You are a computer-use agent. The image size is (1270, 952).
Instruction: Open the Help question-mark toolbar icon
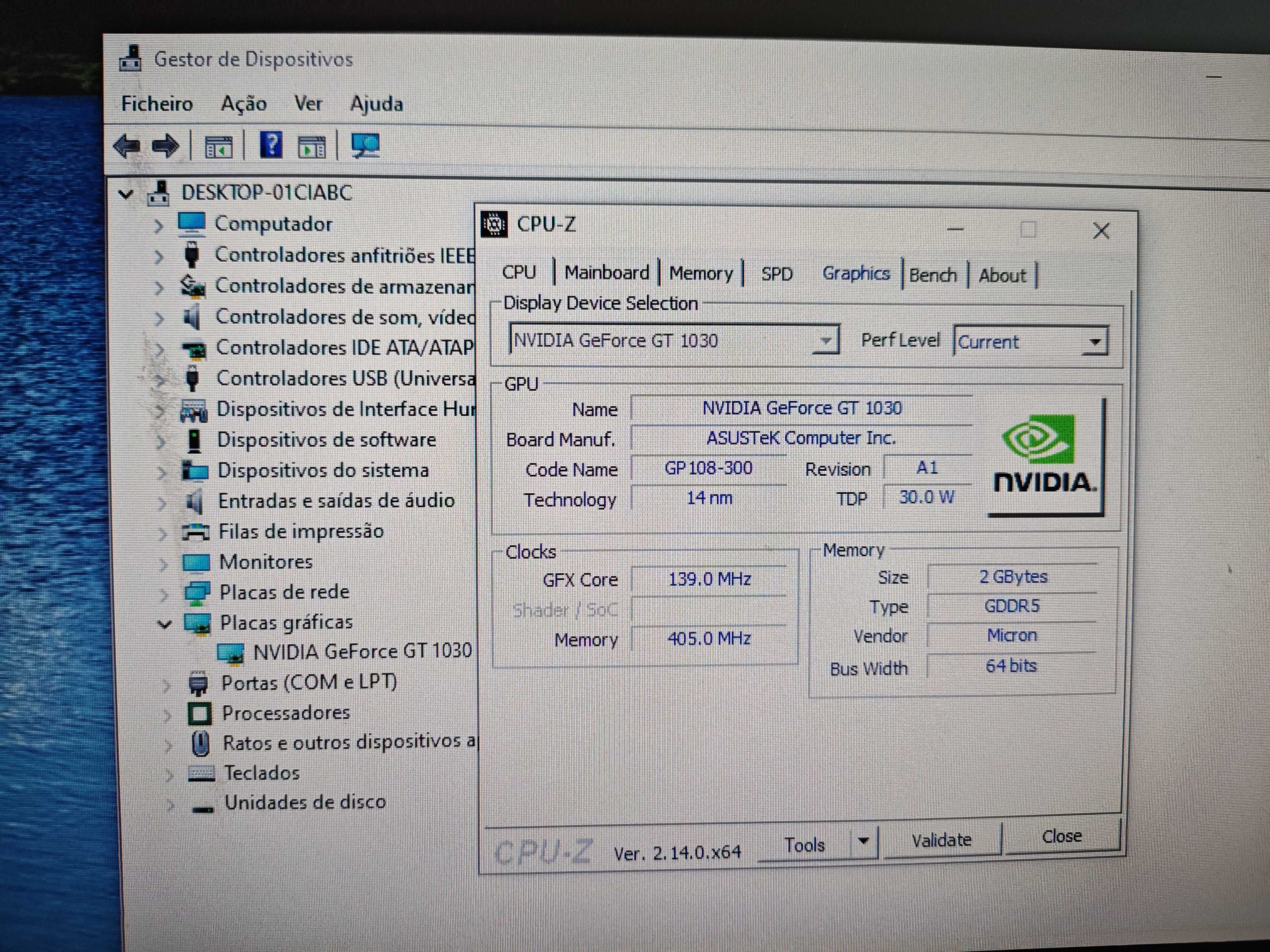click(x=272, y=145)
